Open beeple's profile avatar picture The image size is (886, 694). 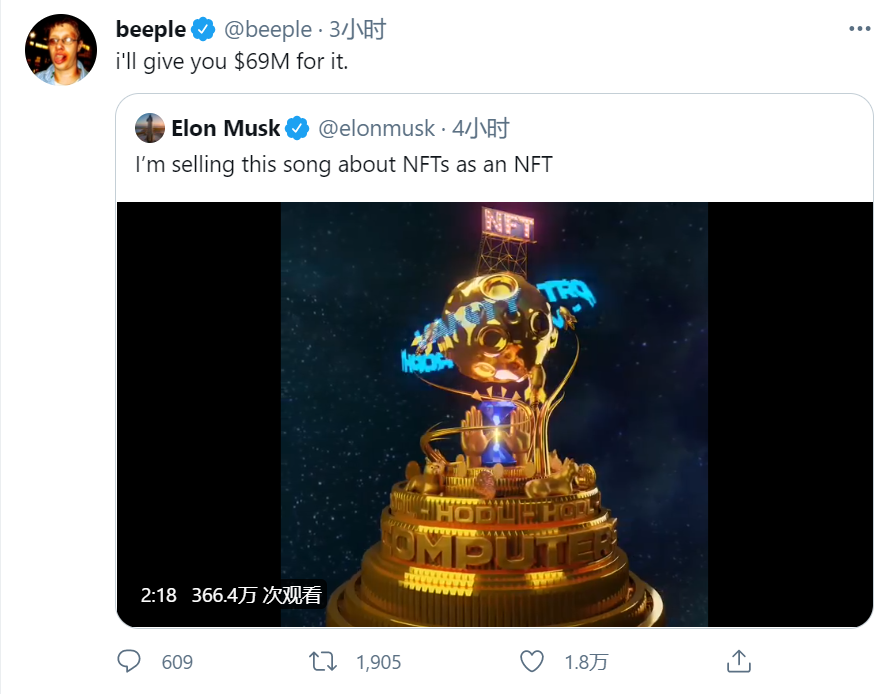tap(60, 50)
